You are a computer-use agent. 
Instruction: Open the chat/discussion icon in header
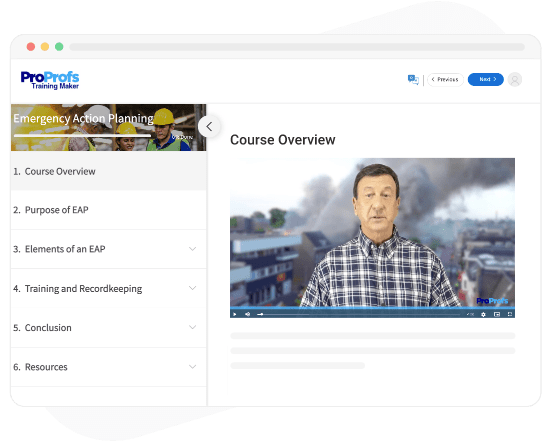click(x=413, y=80)
